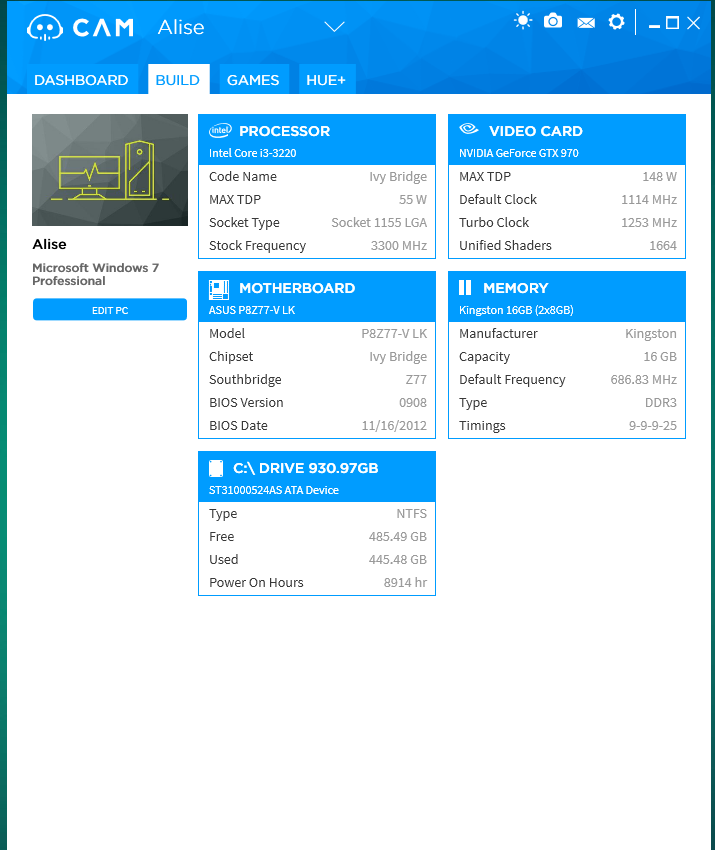
Task: Click the memory Capacity 16 GB value
Action: click(x=660, y=357)
